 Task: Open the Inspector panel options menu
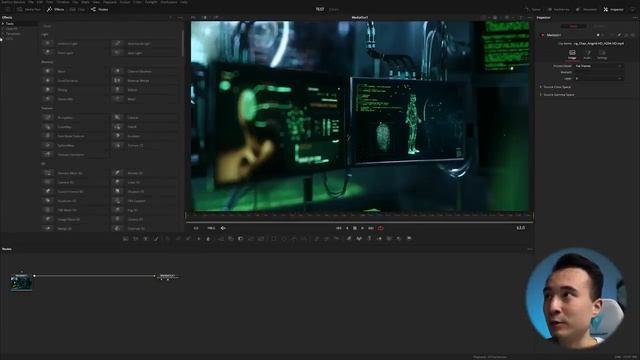tap(635, 18)
